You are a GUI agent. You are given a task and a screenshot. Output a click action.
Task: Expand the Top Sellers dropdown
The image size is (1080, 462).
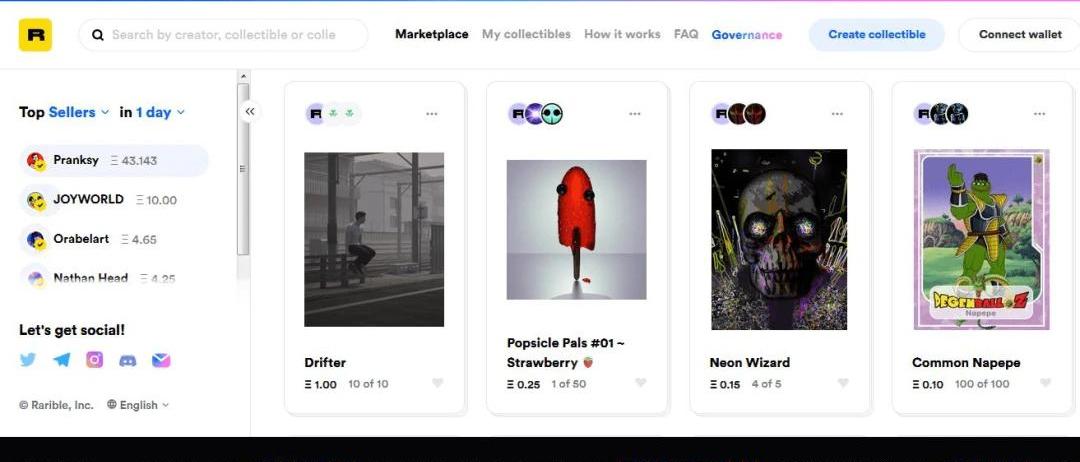tap(79, 112)
